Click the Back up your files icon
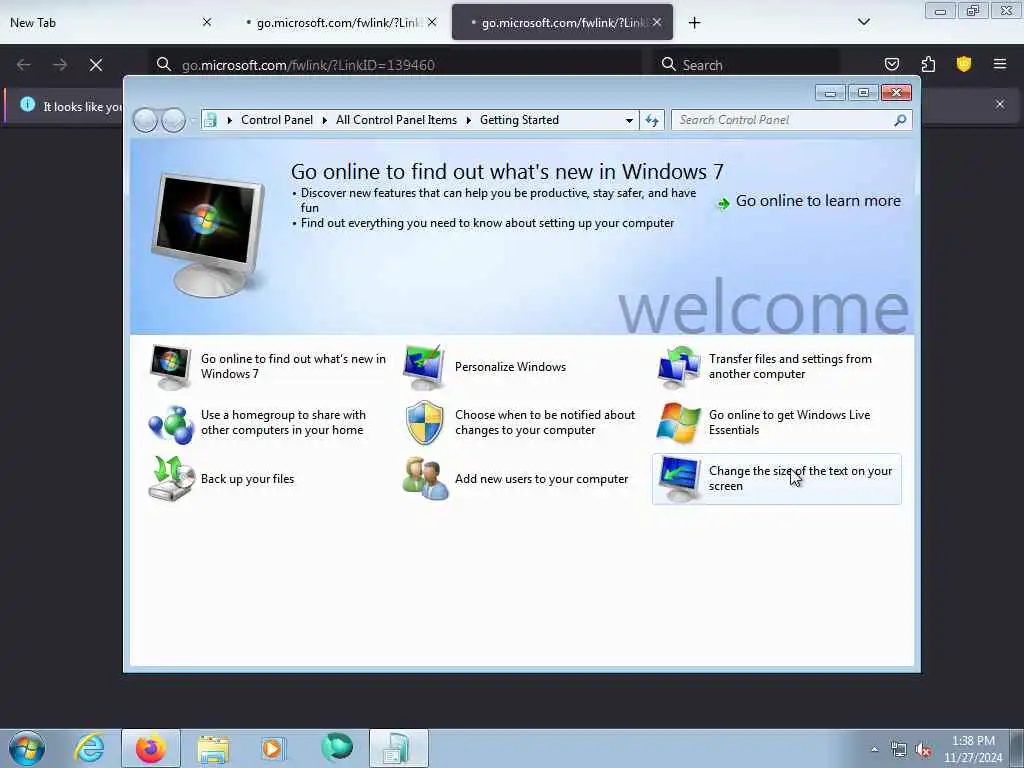 coord(170,479)
